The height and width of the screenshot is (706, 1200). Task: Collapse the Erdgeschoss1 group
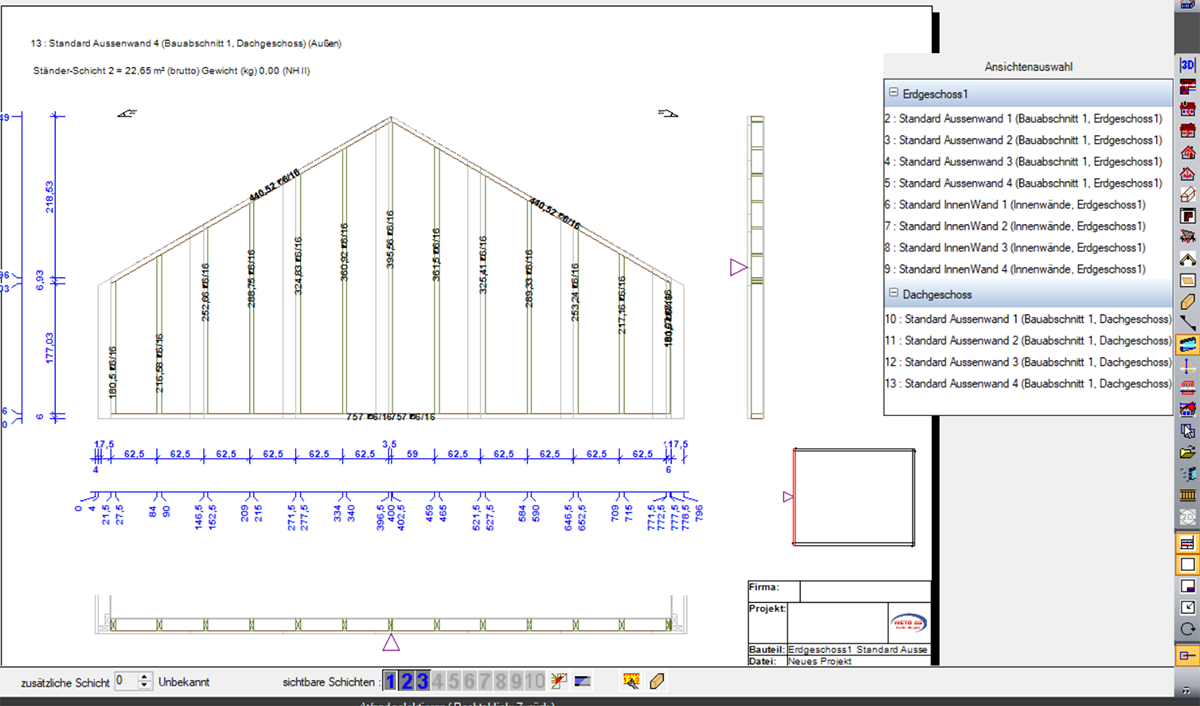tap(892, 94)
